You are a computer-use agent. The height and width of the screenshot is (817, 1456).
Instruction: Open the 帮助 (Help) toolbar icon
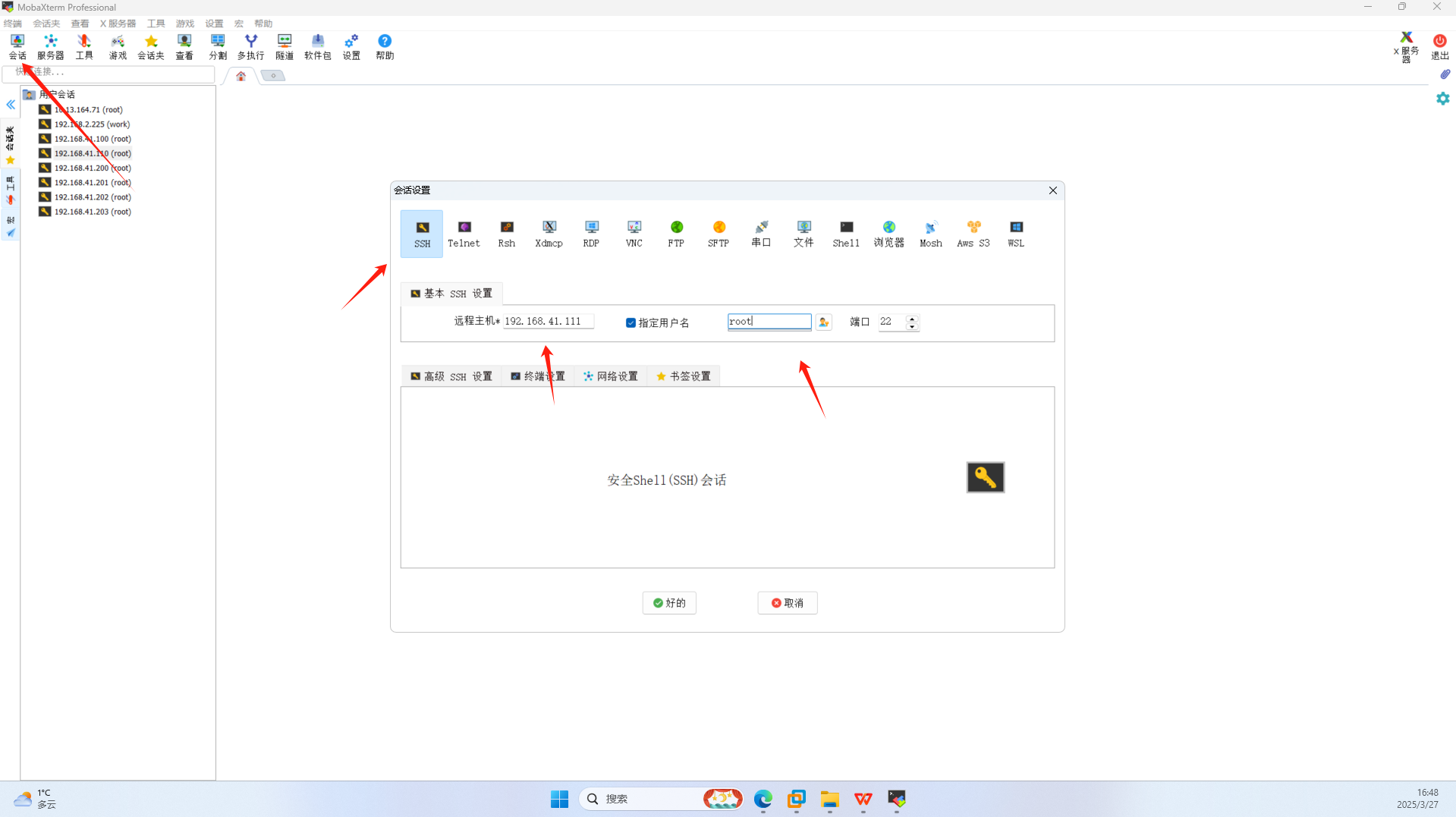(385, 46)
